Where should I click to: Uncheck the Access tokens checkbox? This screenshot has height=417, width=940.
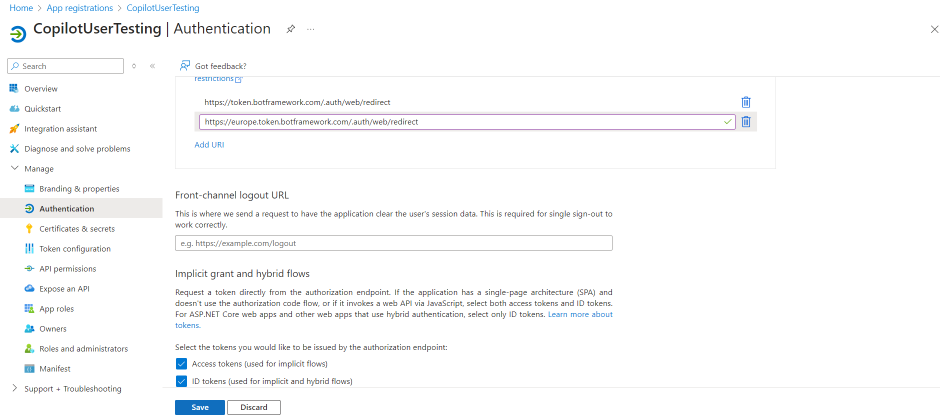pos(181,364)
